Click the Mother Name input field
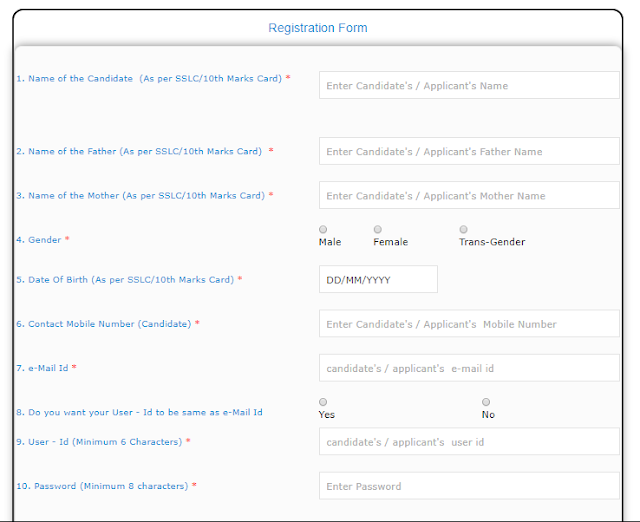 pos(469,195)
